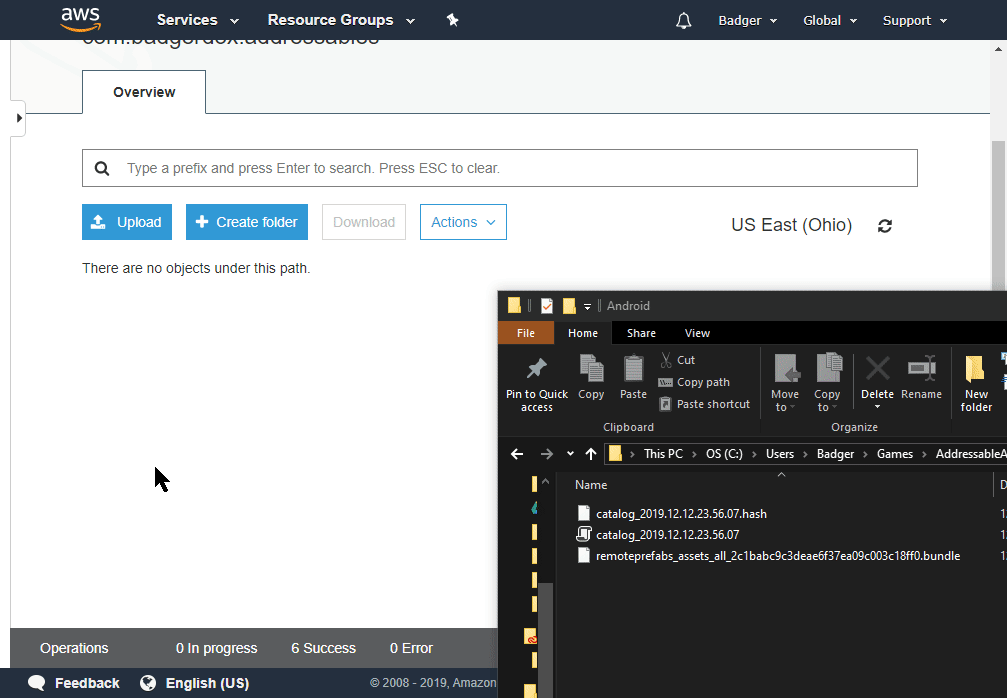
Task: Open the notifications bell icon
Action: (x=684, y=21)
